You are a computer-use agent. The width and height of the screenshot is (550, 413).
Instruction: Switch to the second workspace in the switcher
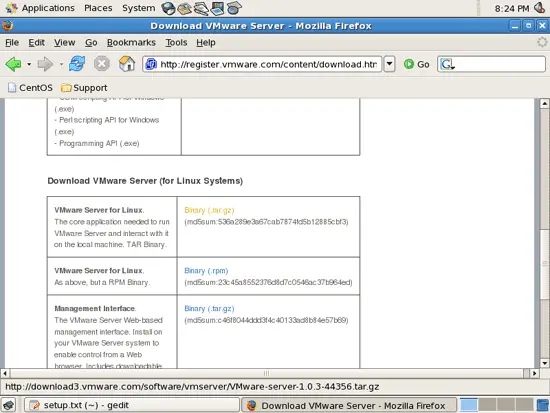(x=487, y=405)
